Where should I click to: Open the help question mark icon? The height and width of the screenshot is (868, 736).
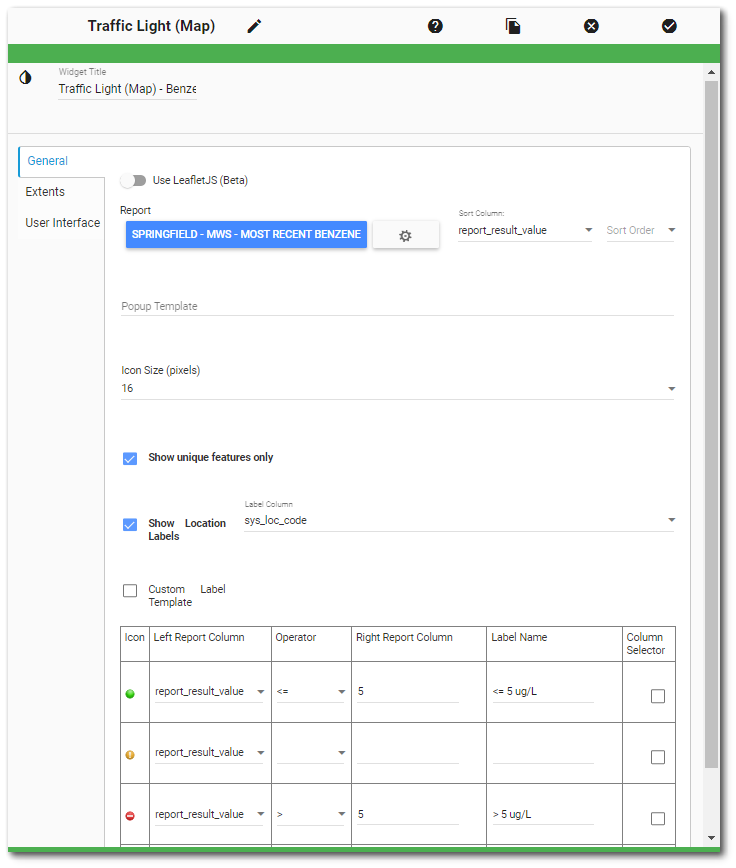tap(435, 26)
